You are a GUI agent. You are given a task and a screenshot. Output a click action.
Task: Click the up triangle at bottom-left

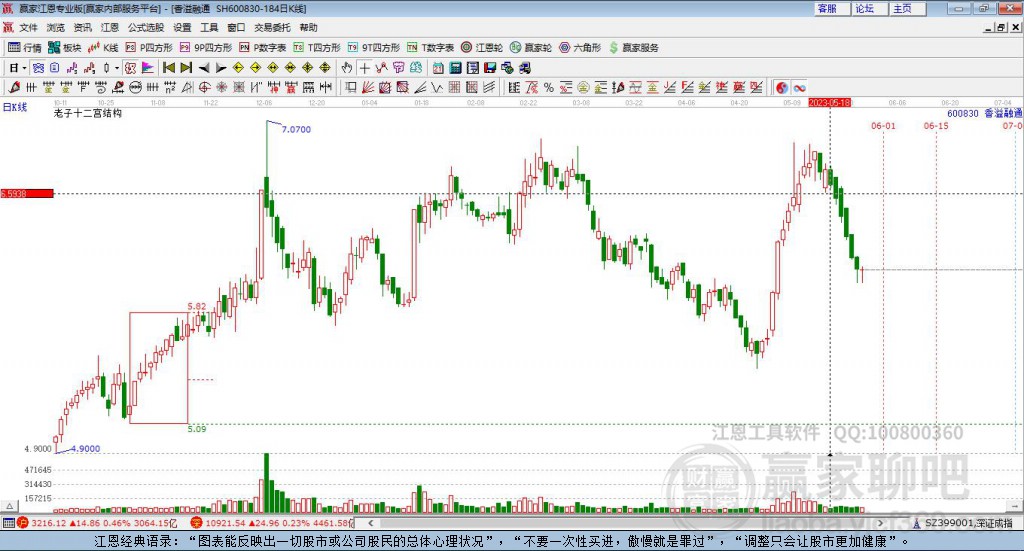click(x=9, y=506)
